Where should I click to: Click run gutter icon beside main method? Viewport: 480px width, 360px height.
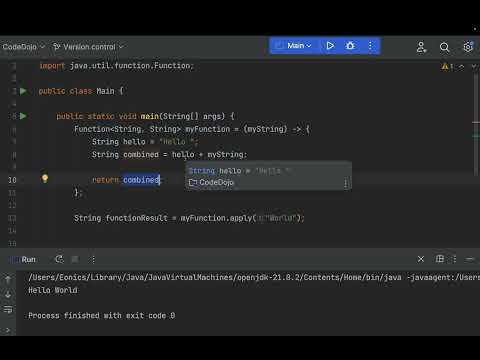tap(23, 116)
